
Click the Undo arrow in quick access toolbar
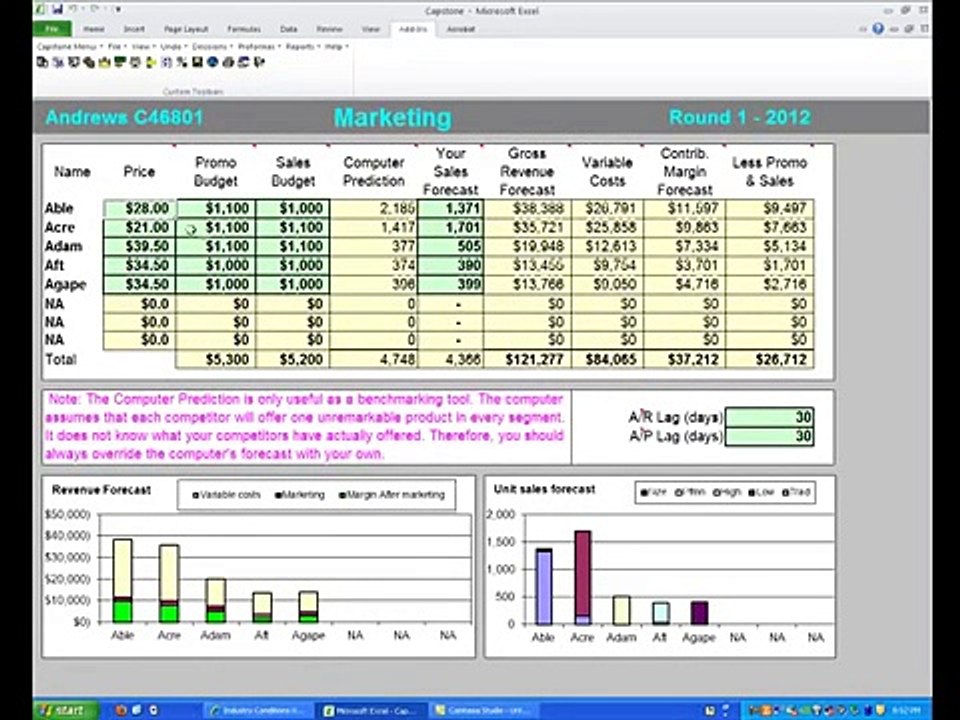coord(73,9)
